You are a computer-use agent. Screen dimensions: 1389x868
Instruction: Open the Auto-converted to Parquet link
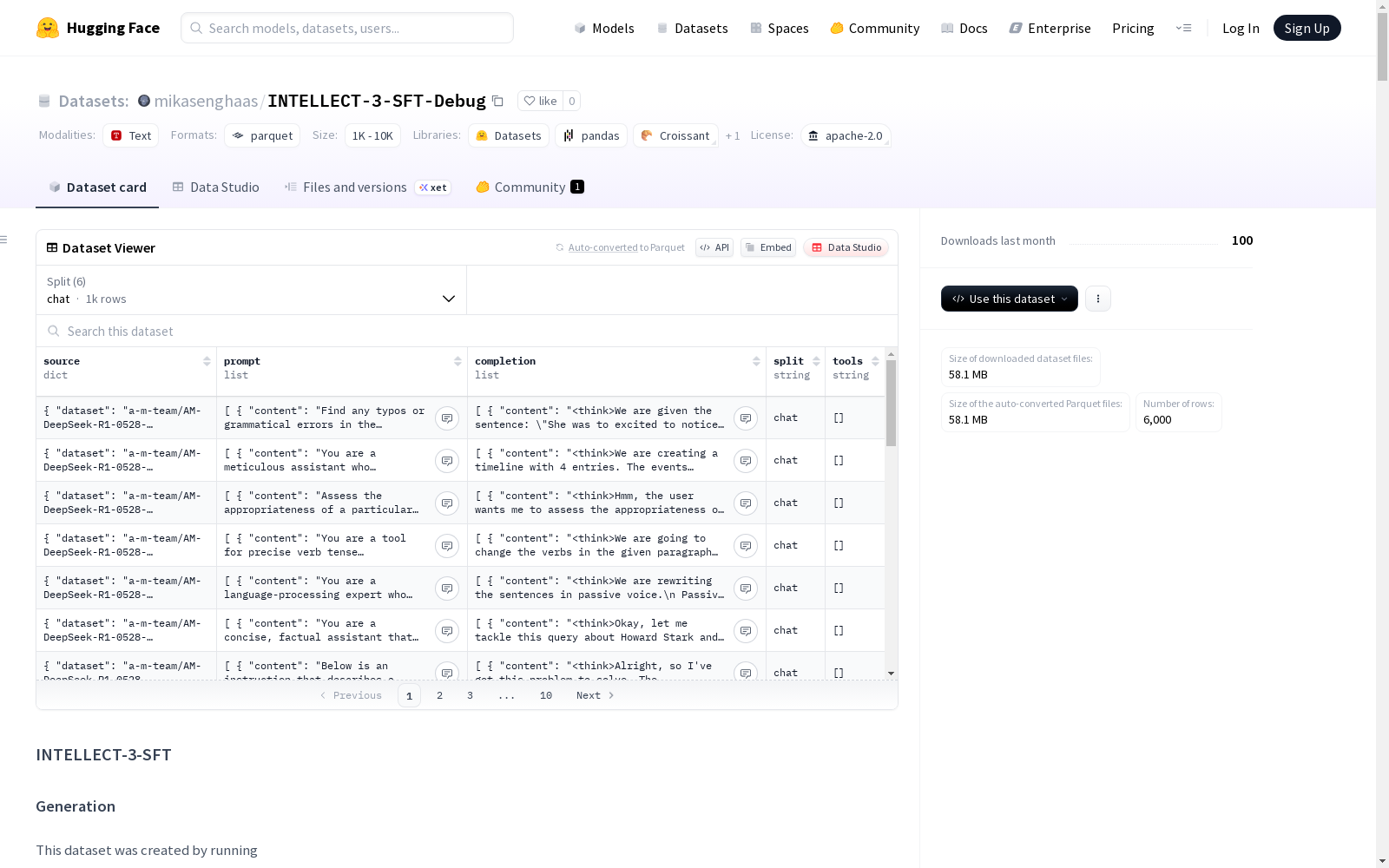(x=621, y=247)
